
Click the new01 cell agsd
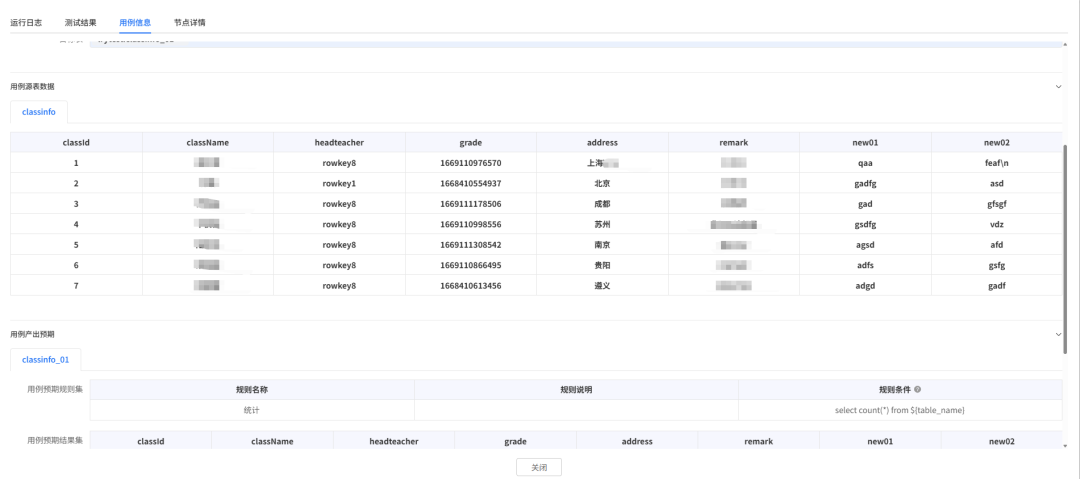click(x=865, y=245)
